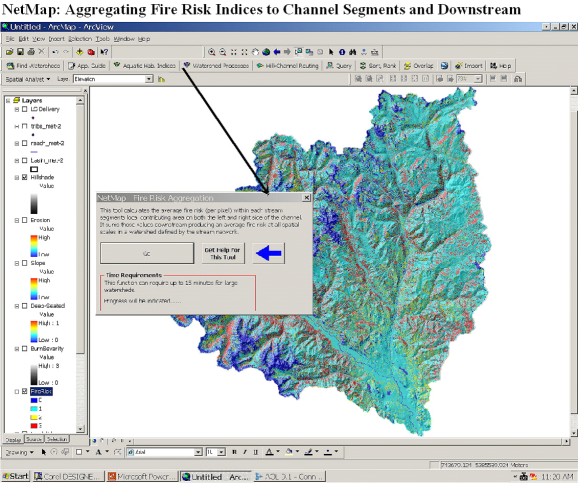578x484 pixels.
Task: Click the Find binoculars icon
Action: click(353, 52)
